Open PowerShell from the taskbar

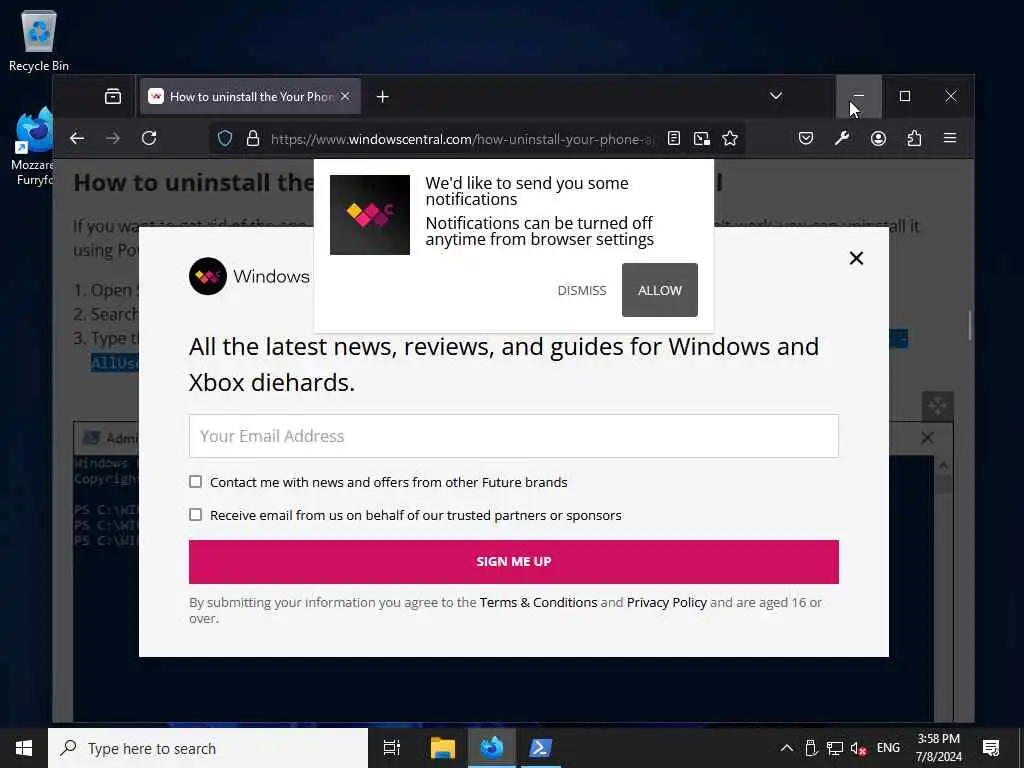coord(541,748)
